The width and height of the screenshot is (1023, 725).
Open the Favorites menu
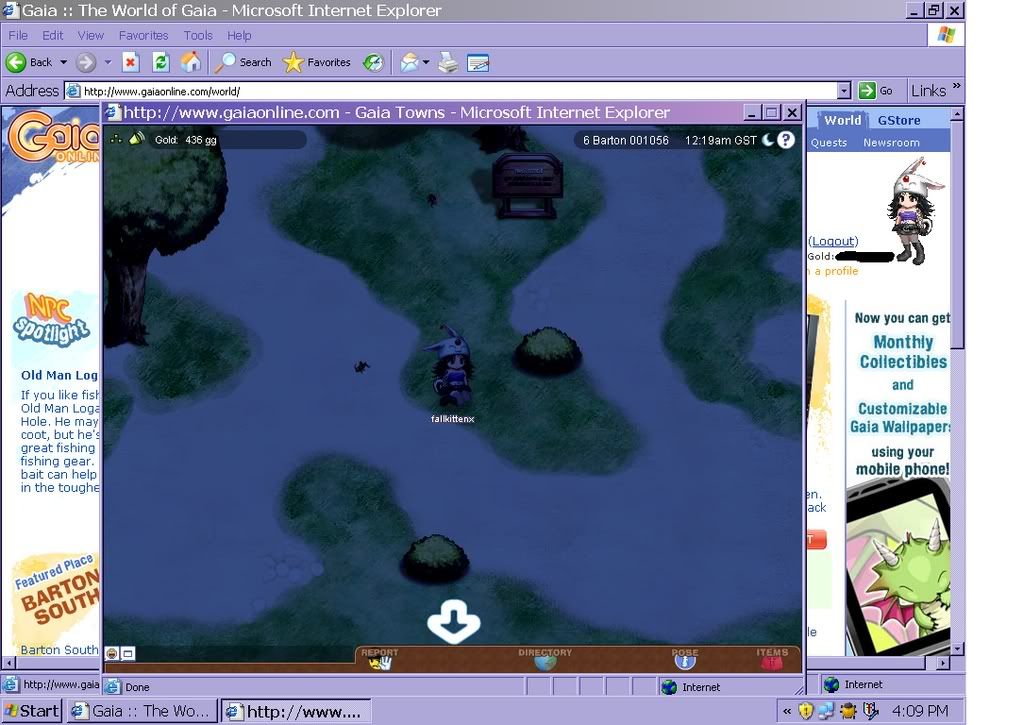(144, 35)
